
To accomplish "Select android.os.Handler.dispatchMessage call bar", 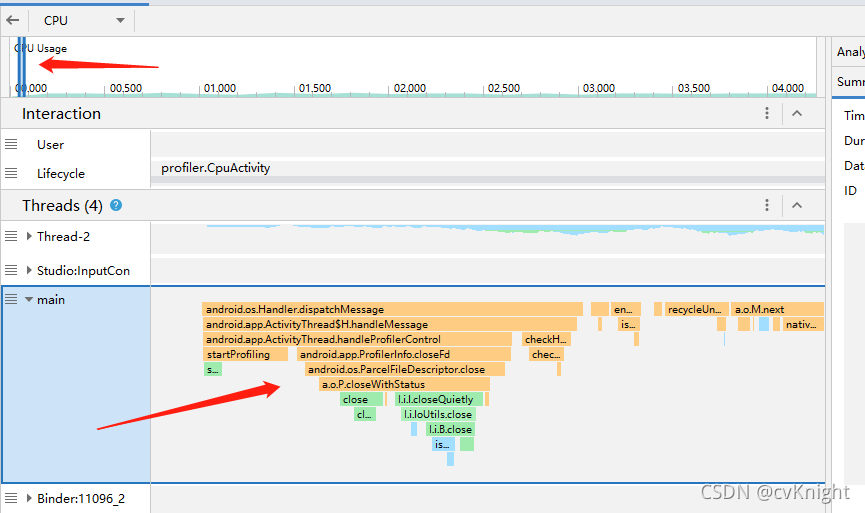I will [392, 309].
